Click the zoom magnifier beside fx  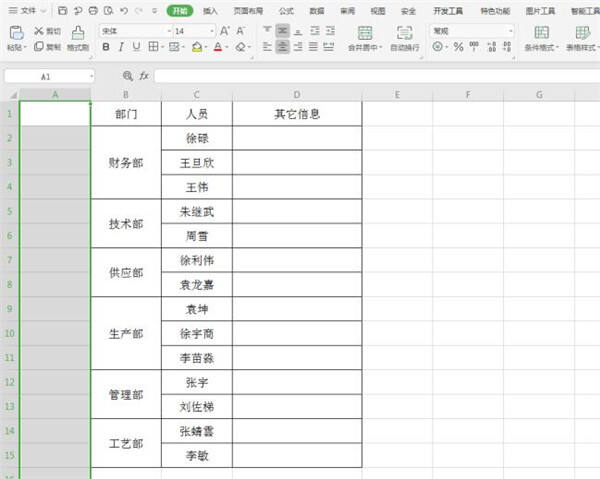pyautogui.click(x=128, y=76)
